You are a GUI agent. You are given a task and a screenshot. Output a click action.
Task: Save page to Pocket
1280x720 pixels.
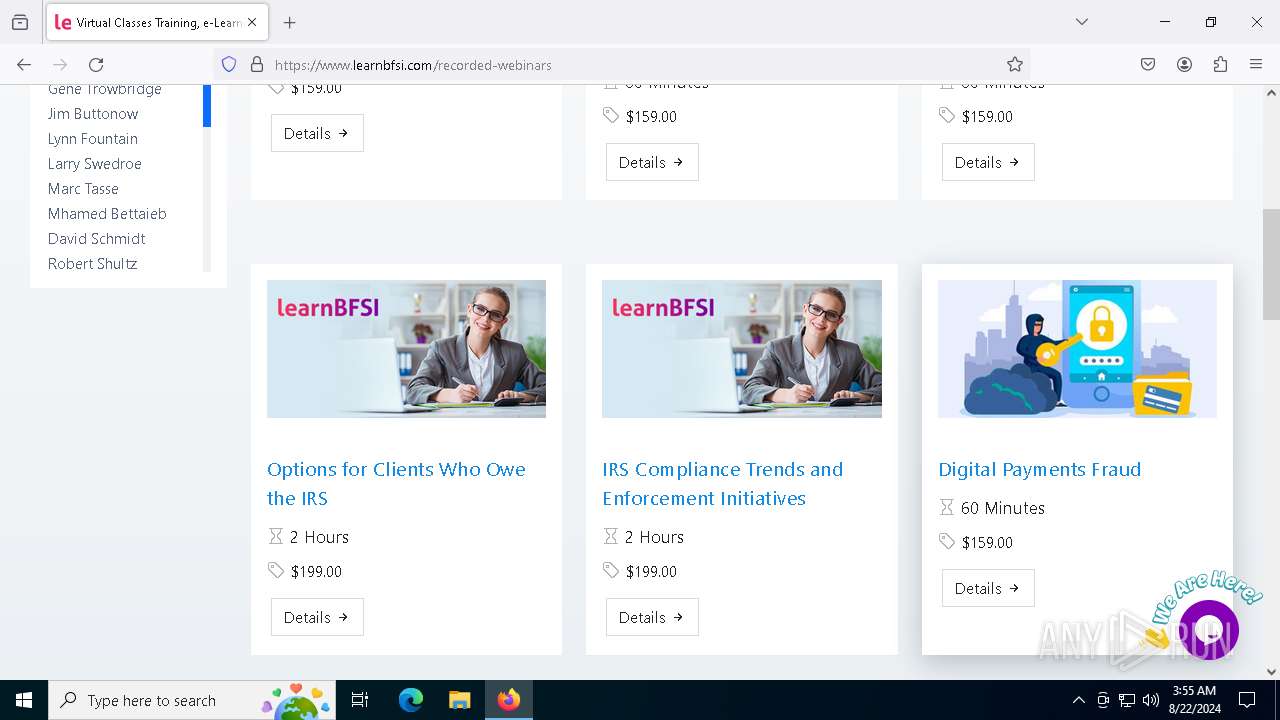(x=1148, y=65)
